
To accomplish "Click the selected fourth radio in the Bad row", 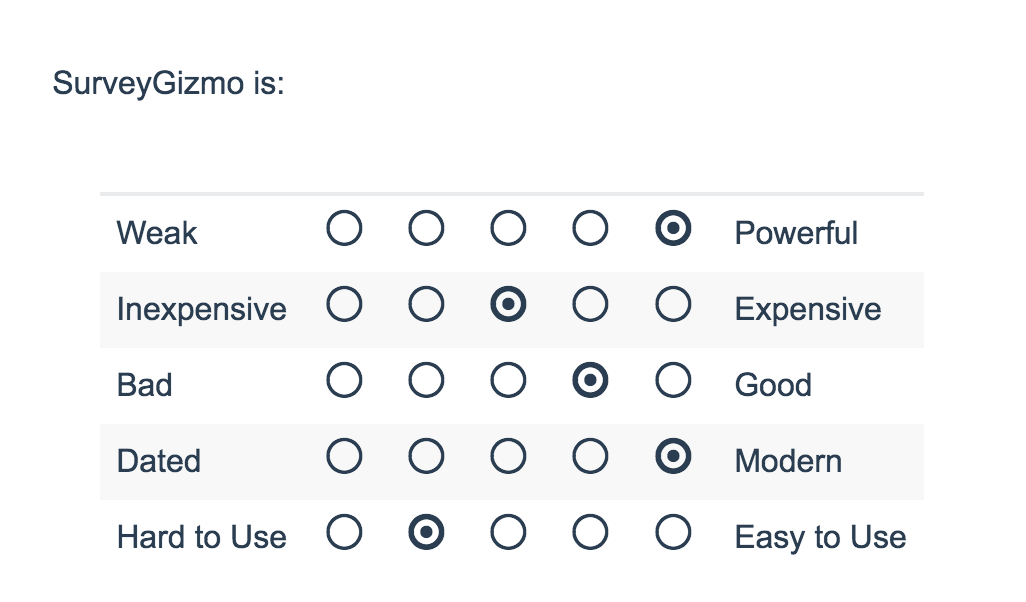I will pyautogui.click(x=590, y=381).
